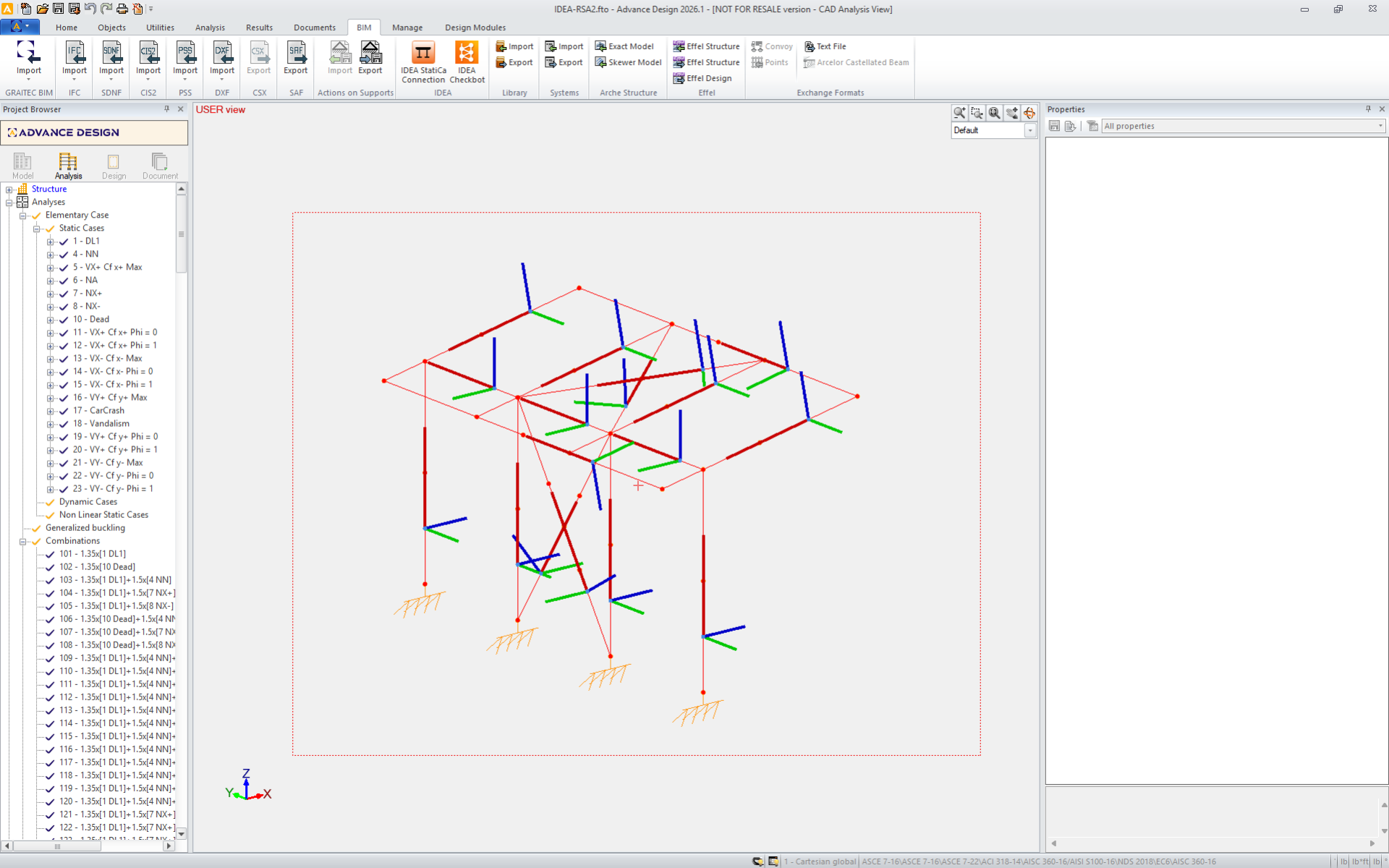Toggle the checkmark for combination 101 - 1.35x[1 DL1]
The height and width of the screenshot is (868, 1389).
[50, 554]
